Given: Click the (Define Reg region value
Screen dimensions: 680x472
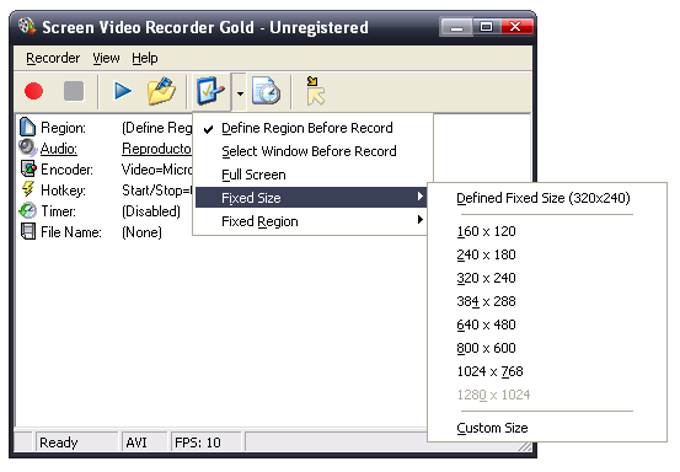Looking at the screenshot, I should [157, 128].
